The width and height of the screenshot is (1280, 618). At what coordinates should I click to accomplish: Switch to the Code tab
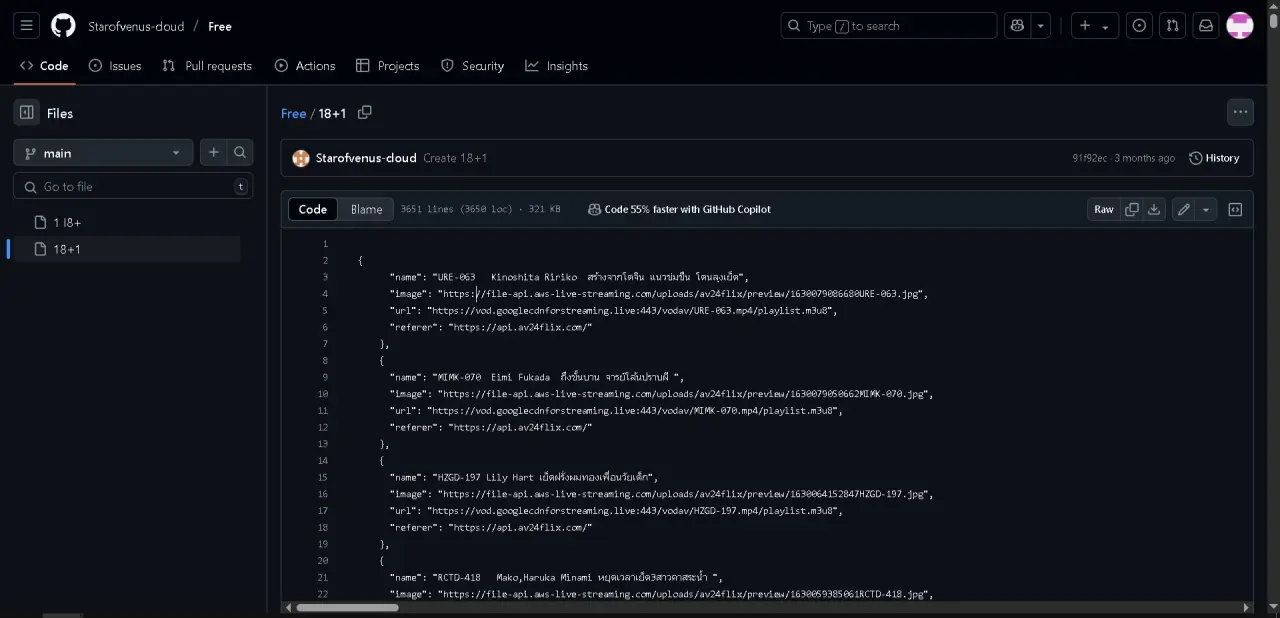click(44, 66)
